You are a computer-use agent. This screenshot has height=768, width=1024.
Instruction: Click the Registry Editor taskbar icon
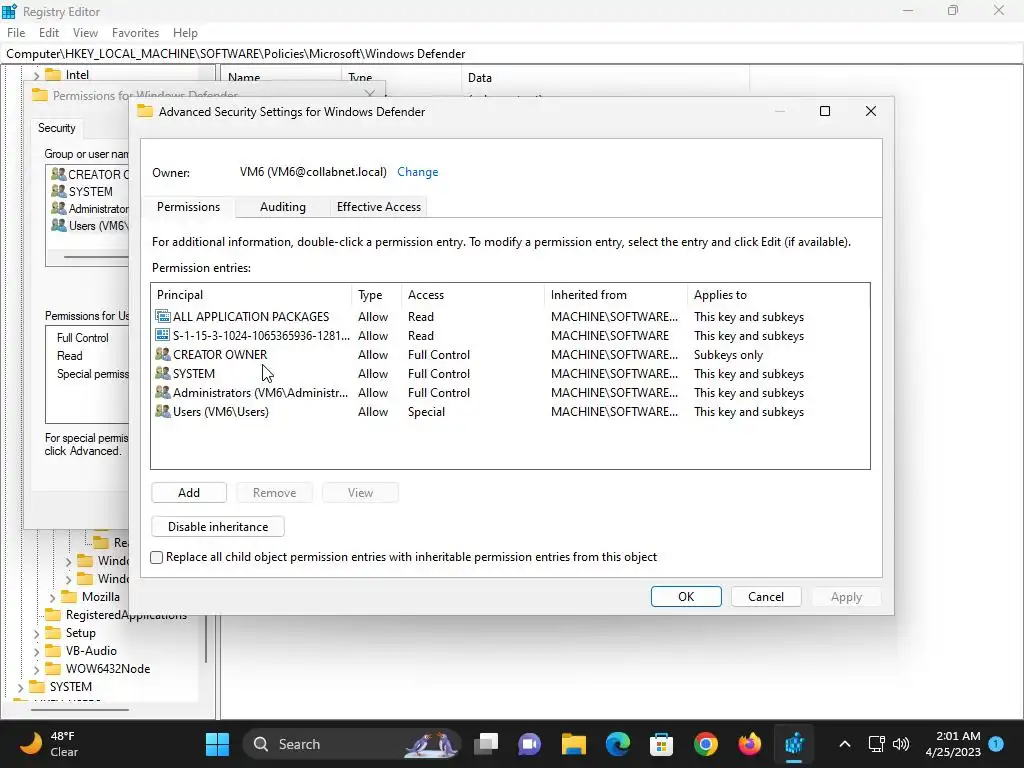click(x=794, y=744)
